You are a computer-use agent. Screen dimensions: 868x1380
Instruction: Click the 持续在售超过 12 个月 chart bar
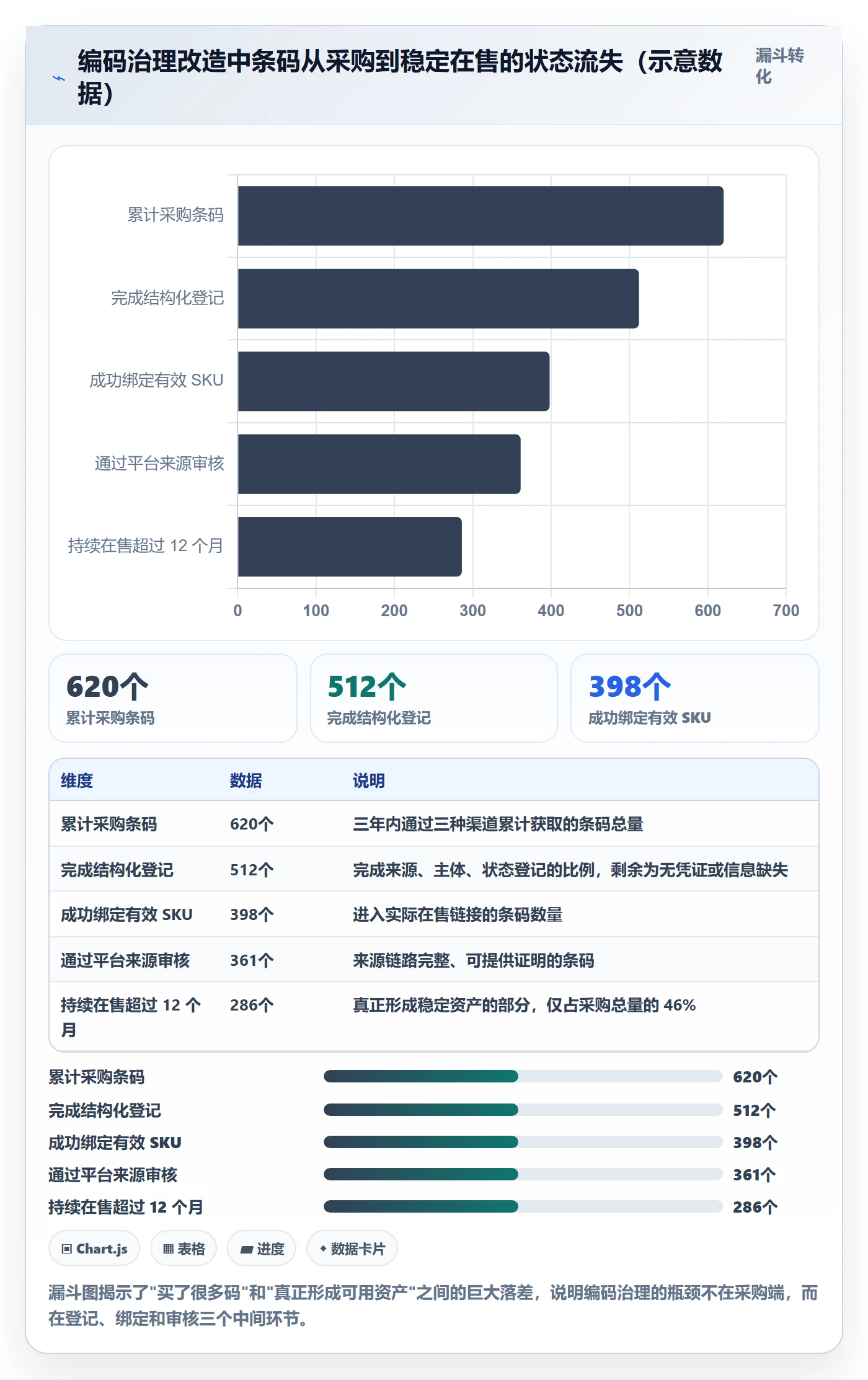click(350, 547)
